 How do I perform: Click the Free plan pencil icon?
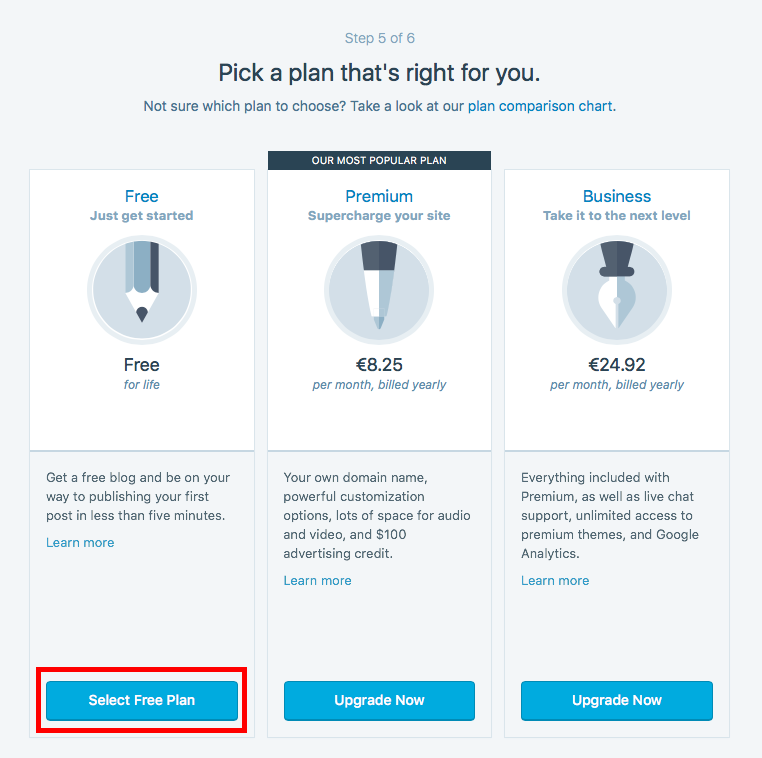click(x=142, y=290)
